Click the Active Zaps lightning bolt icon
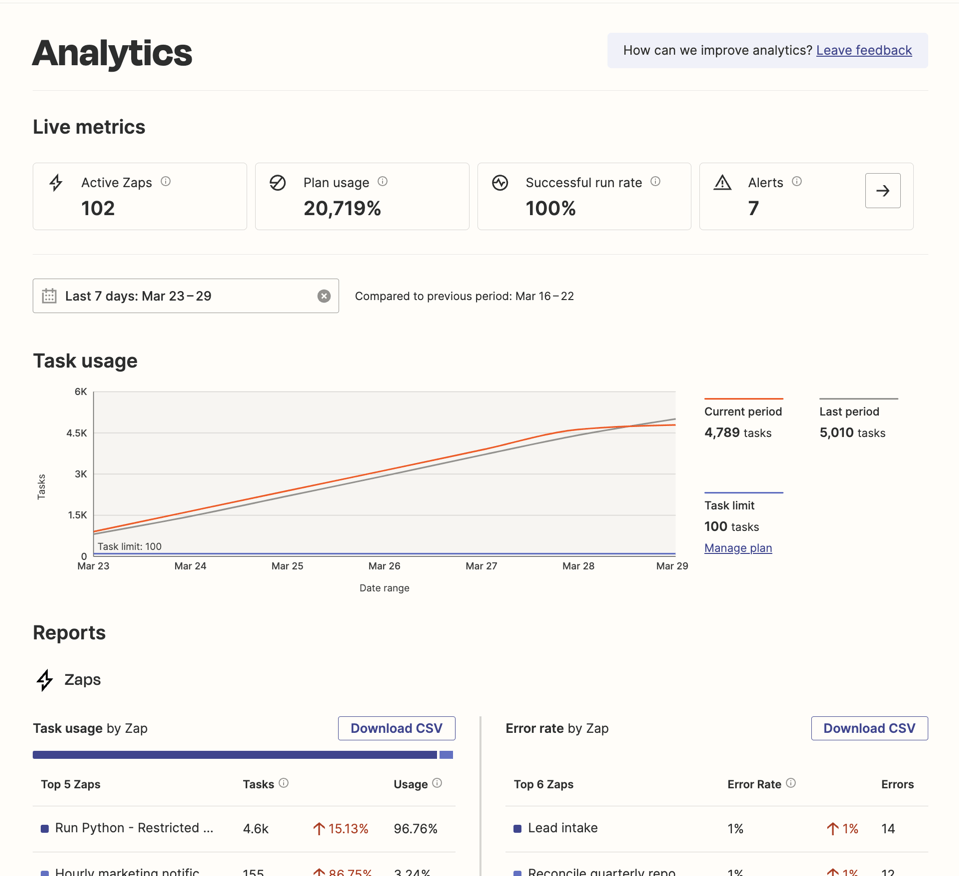The width and height of the screenshot is (959, 876). click(56, 183)
